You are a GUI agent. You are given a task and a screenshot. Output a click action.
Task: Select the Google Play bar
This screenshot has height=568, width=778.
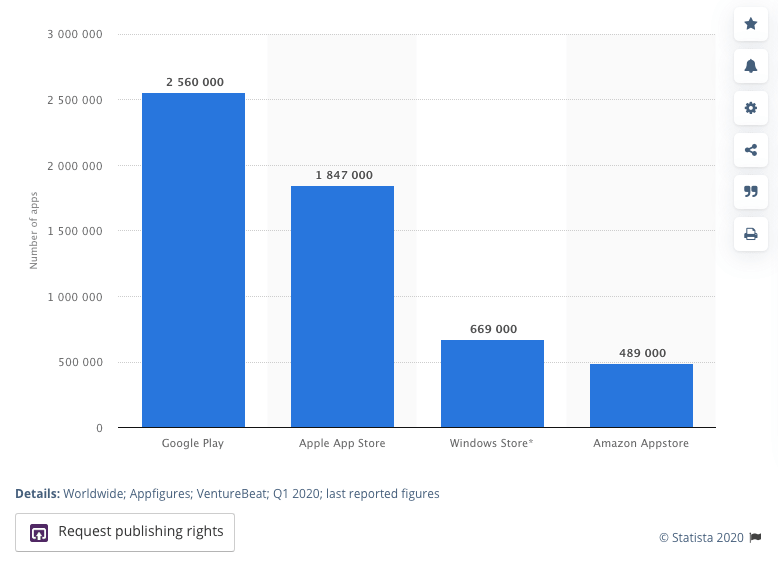tap(194, 260)
